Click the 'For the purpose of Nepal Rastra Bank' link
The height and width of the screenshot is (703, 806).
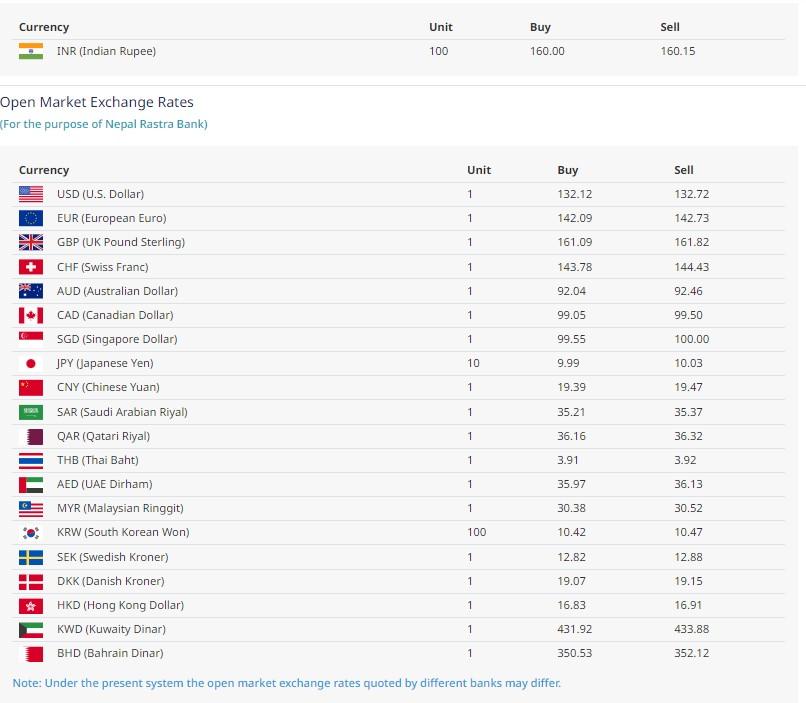(x=104, y=124)
